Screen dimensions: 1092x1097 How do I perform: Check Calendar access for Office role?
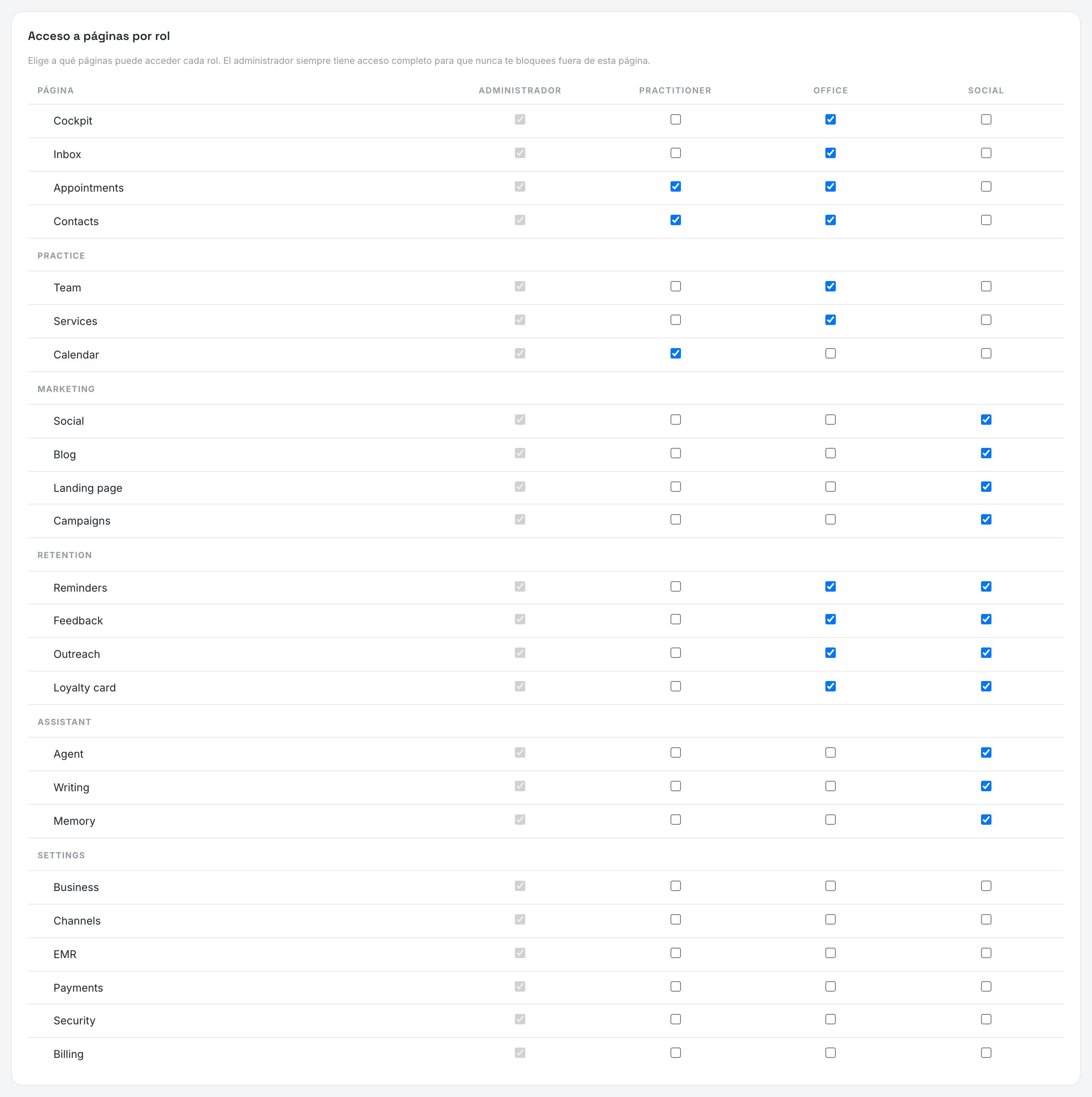pyautogui.click(x=830, y=353)
